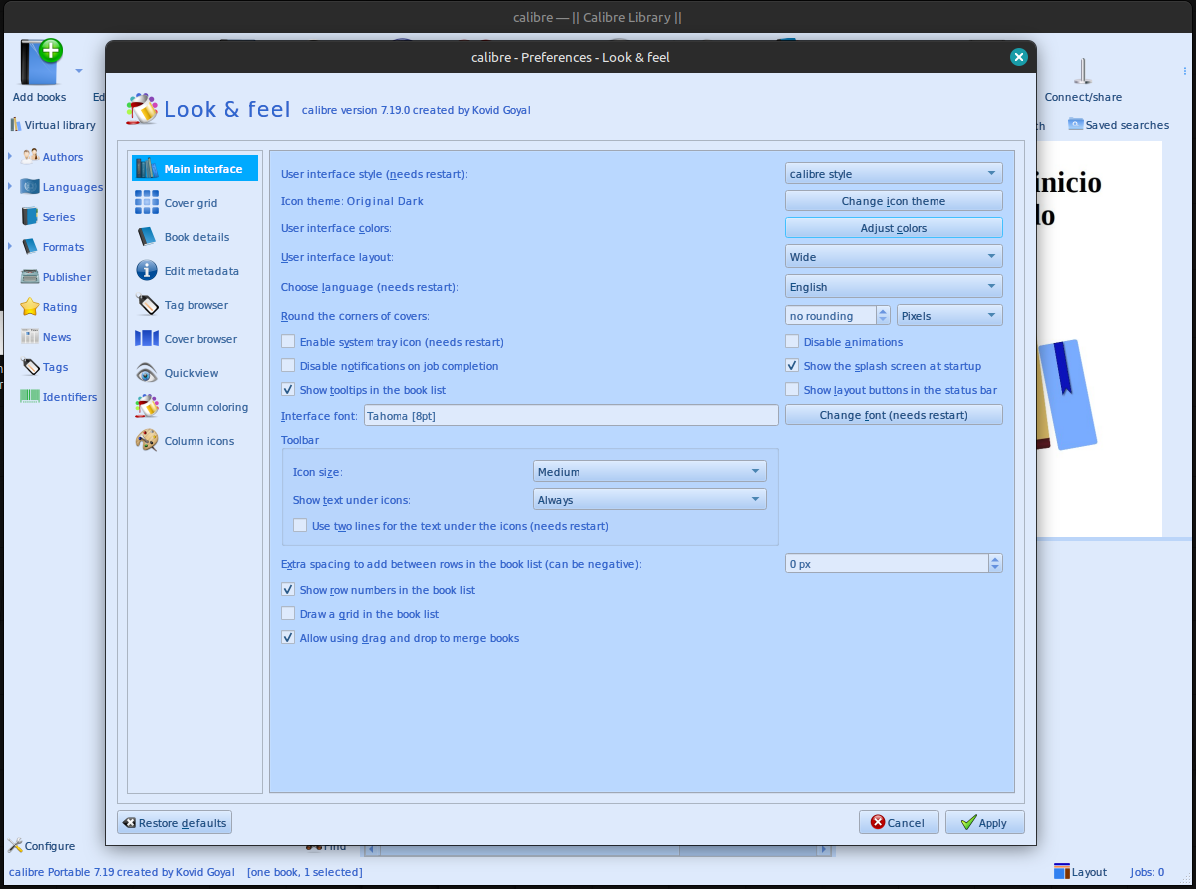Click the Column coloring icon
1196x889 pixels.
click(x=147, y=406)
